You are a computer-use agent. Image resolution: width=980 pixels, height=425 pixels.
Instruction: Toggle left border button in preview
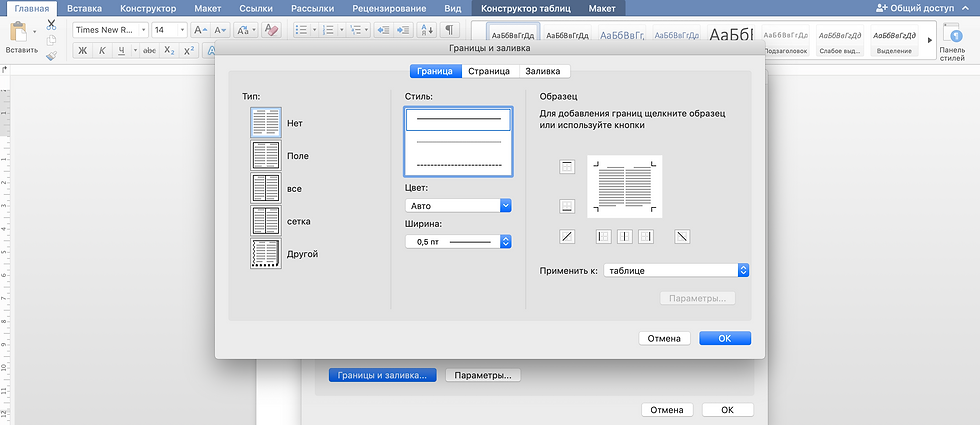point(603,236)
